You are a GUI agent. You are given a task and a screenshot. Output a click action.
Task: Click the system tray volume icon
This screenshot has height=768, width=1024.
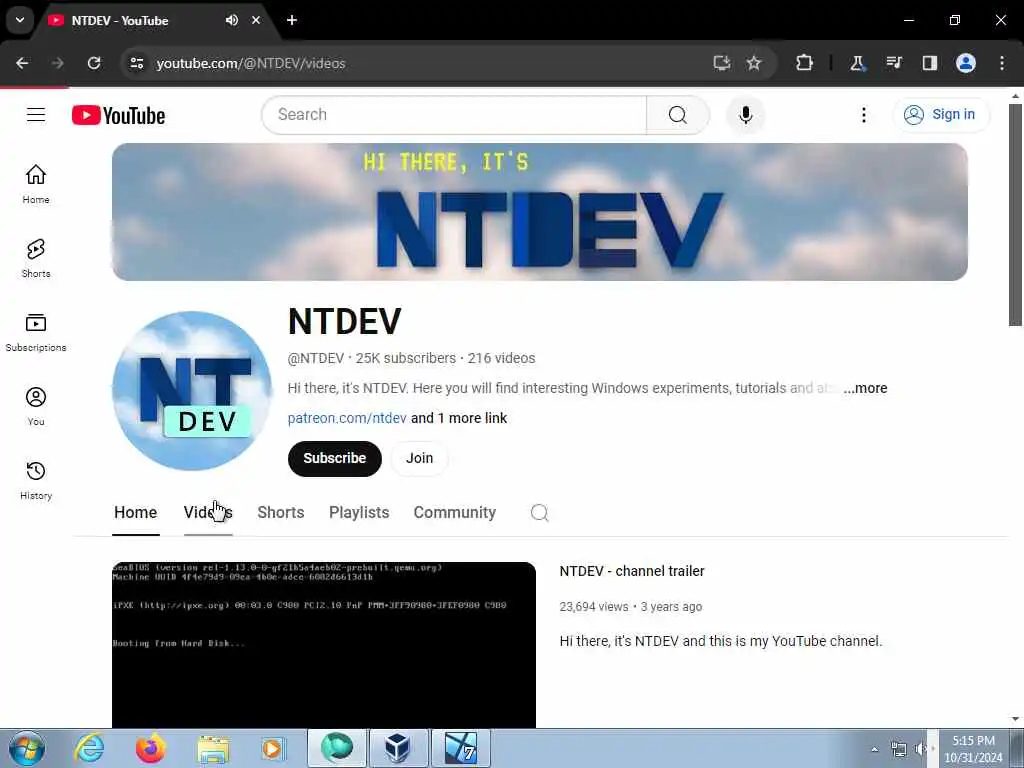(922, 749)
